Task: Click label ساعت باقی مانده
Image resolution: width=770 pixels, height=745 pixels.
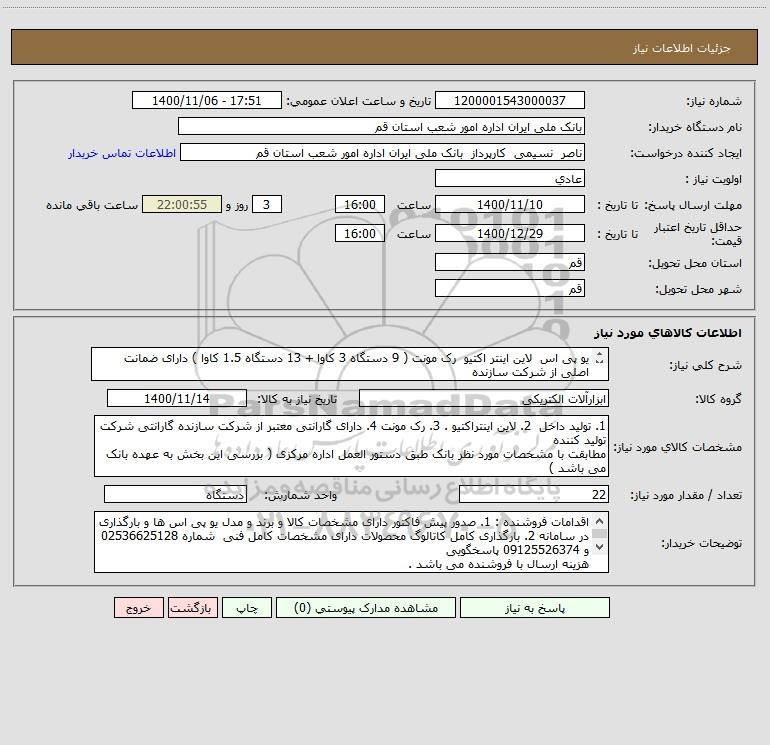Action: click(x=92, y=205)
